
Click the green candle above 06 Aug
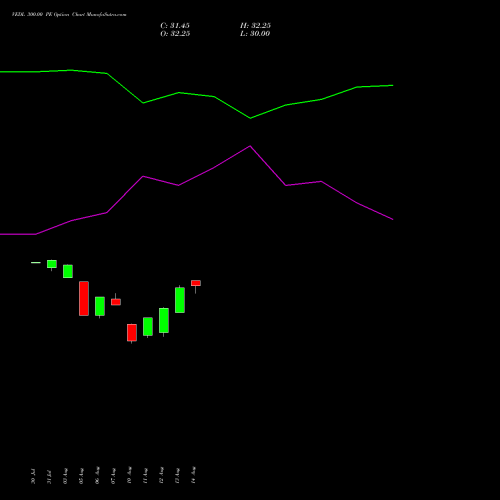click(x=100, y=306)
